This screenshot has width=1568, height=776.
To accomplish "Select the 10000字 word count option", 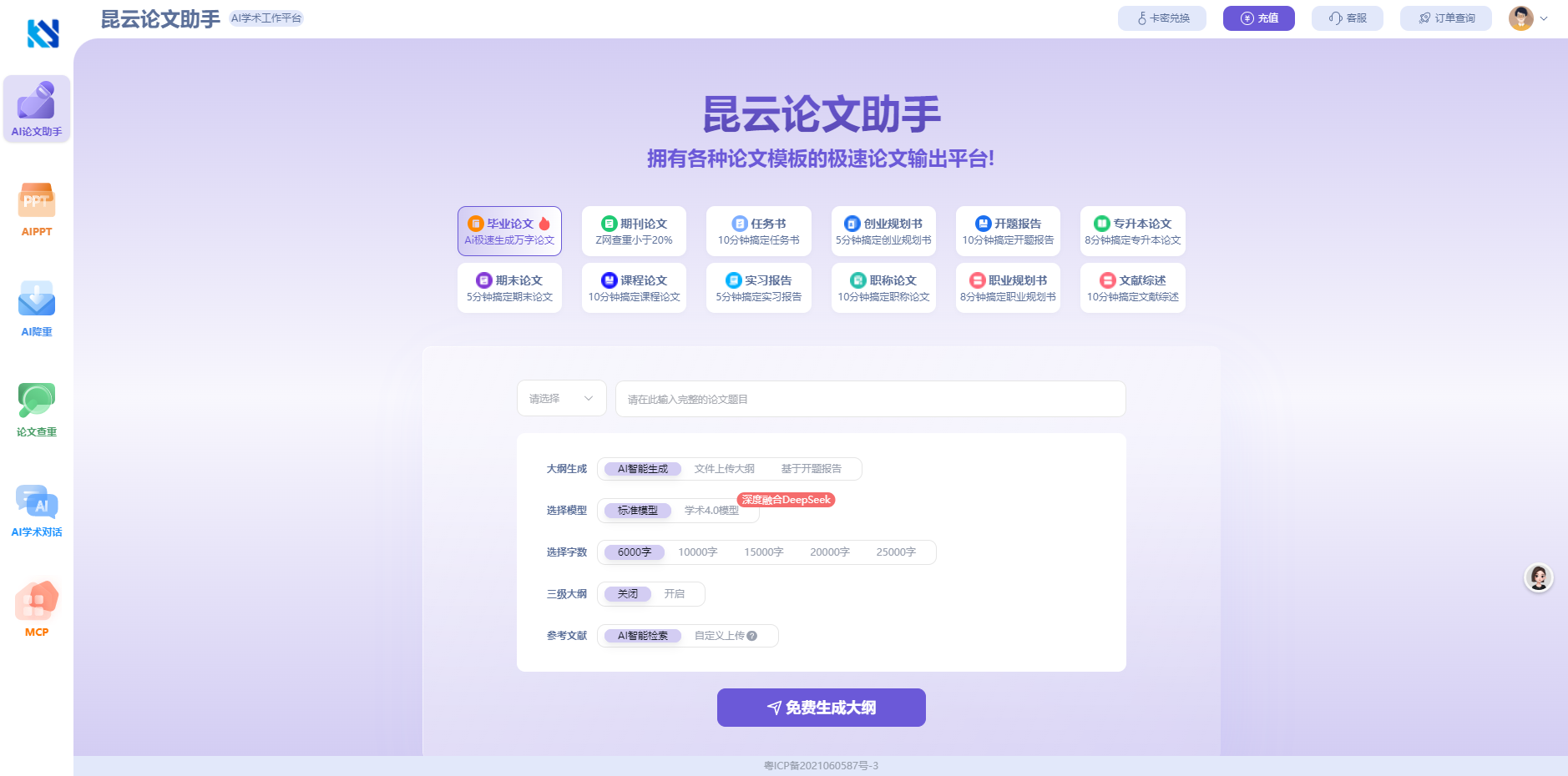I will pyautogui.click(x=697, y=552).
